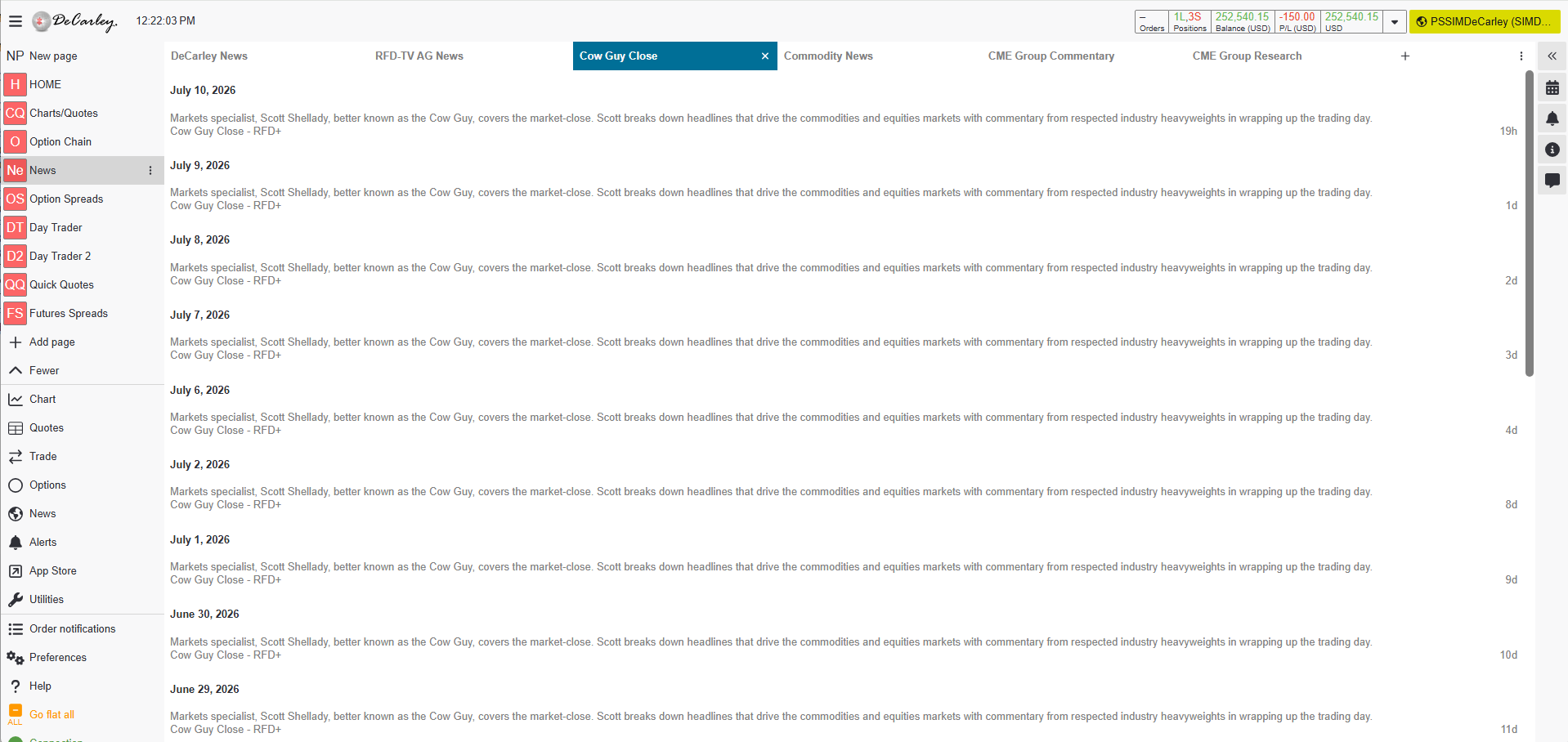Click the Orders summary box
The image size is (1568, 742).
point(1152,22)
